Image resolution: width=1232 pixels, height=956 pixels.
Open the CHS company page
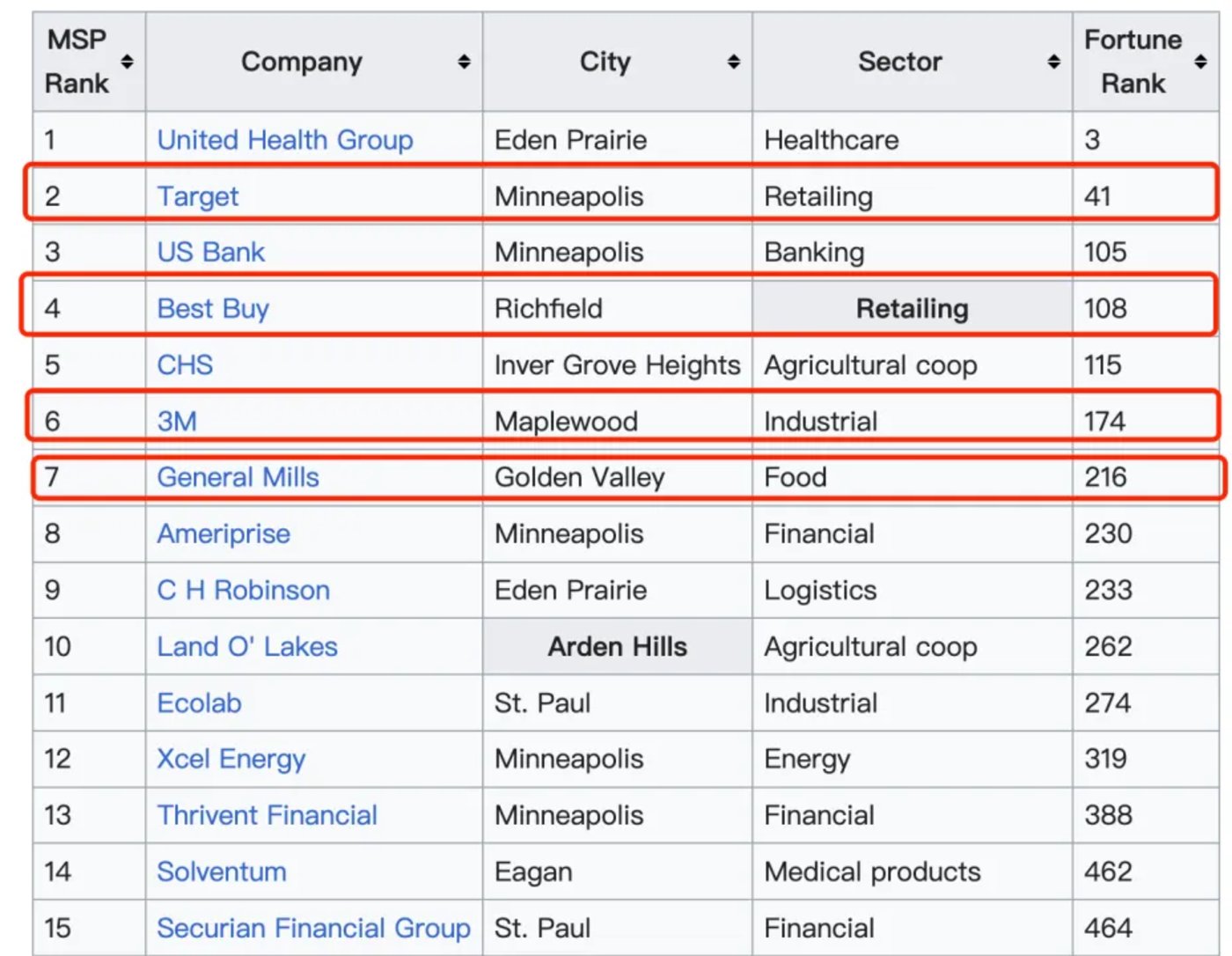(185, 365)
